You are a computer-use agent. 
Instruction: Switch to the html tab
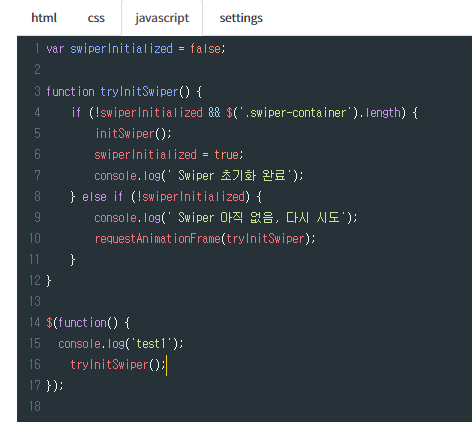44,18
